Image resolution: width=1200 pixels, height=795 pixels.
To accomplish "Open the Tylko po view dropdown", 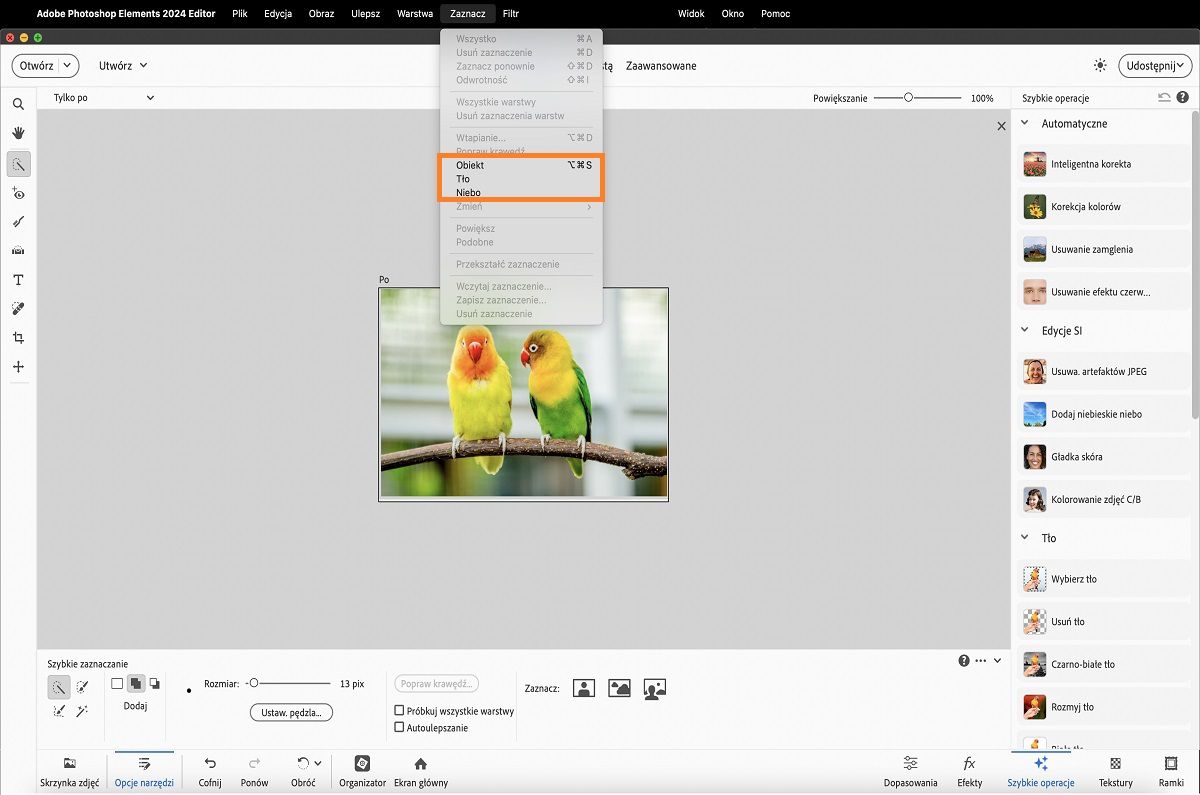I will 104,98.
